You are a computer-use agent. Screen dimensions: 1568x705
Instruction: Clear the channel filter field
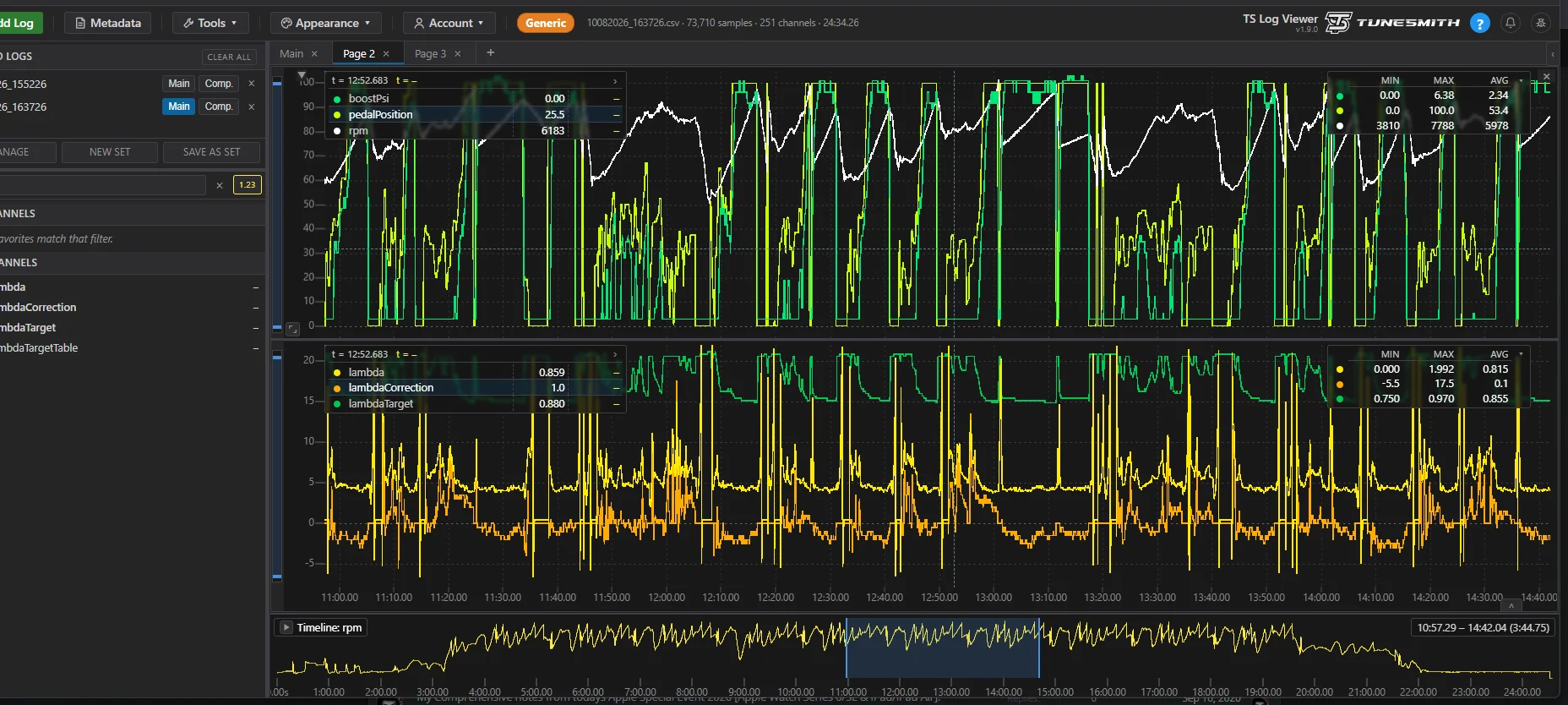220,185
